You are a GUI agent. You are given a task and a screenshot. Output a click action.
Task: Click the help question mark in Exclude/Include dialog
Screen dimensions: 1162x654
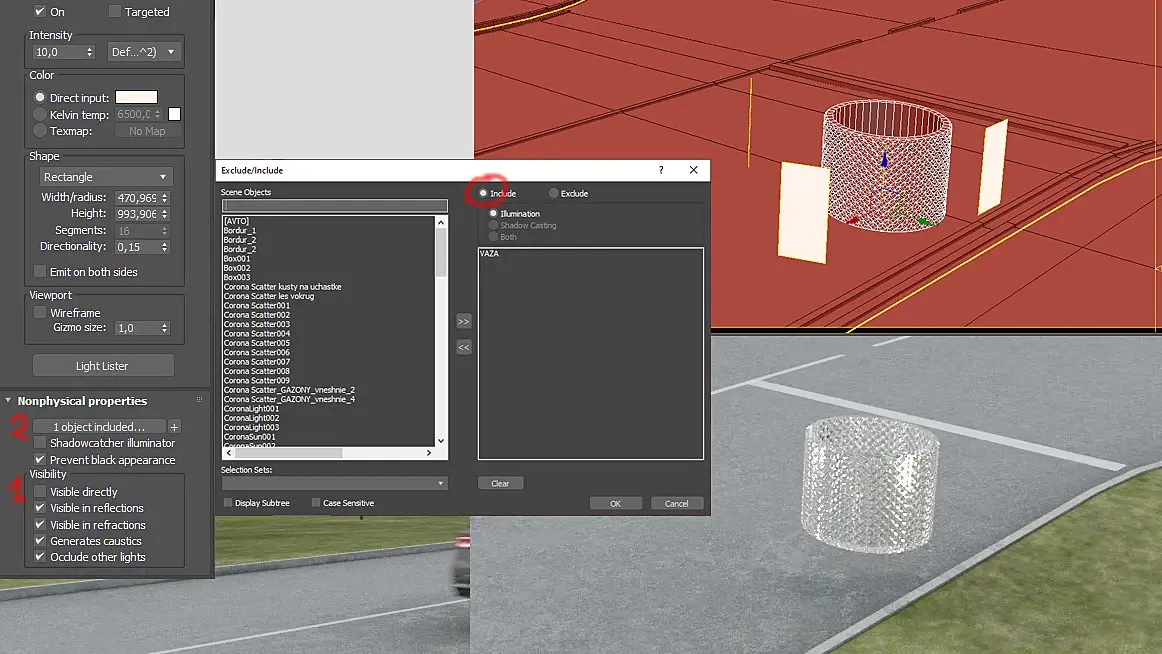(661, 170)
